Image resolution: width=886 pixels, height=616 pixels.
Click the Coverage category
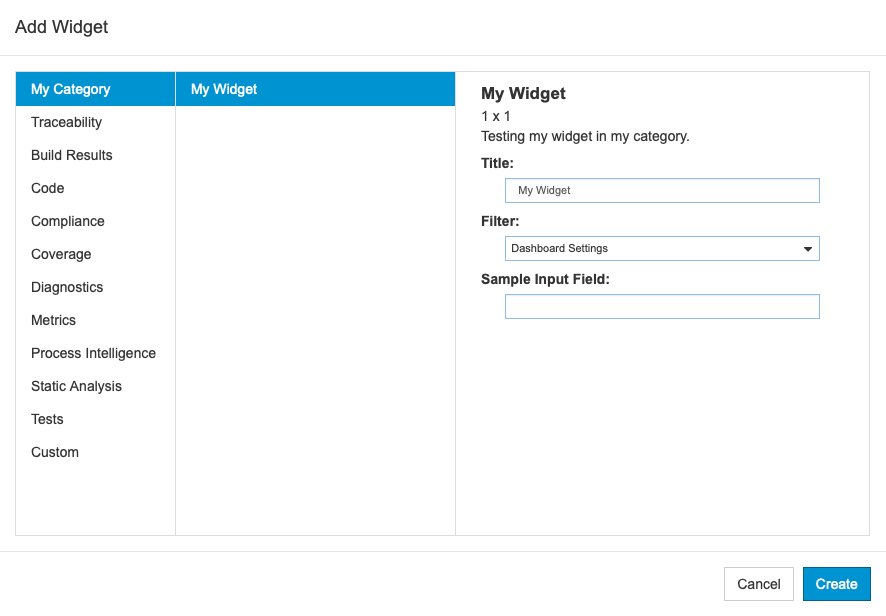pos(95,254)
